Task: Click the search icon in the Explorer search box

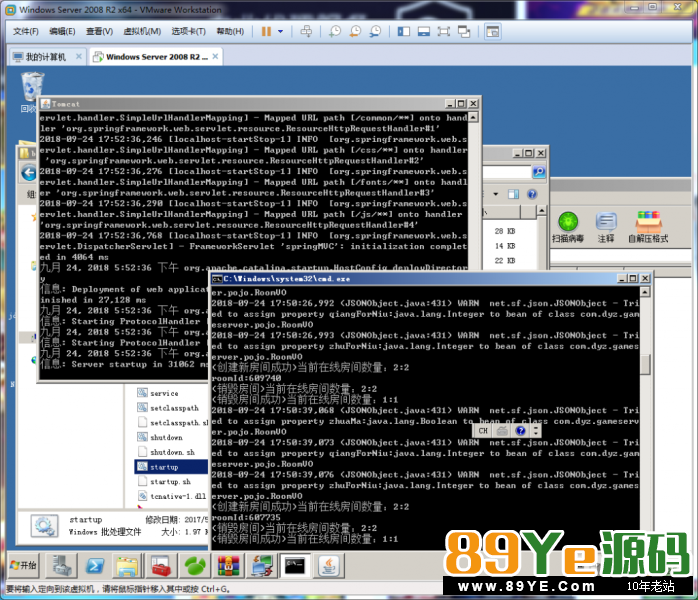Action: click(539, 172)
